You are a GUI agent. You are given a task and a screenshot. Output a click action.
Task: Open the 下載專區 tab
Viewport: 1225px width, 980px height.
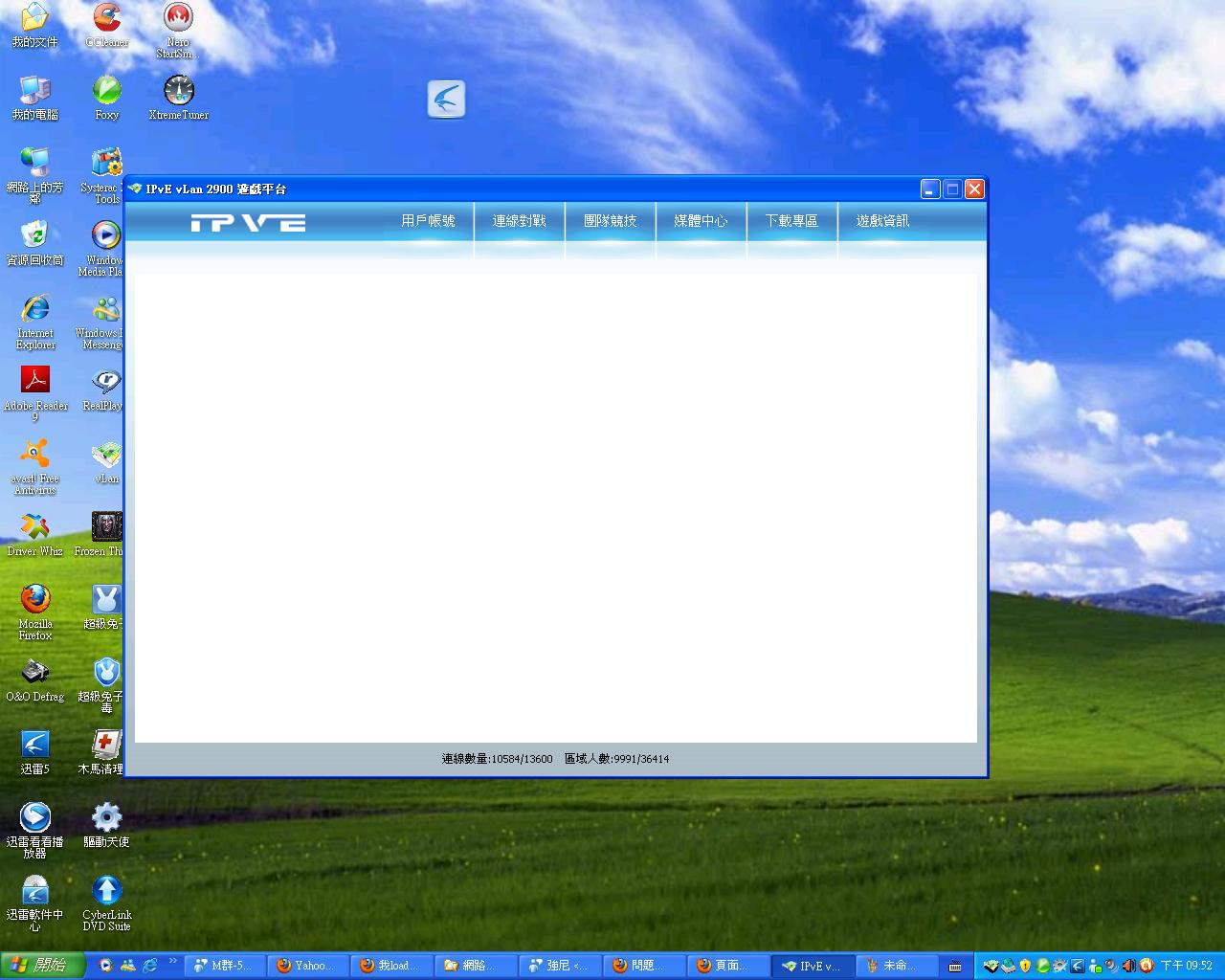coord(791,221)
